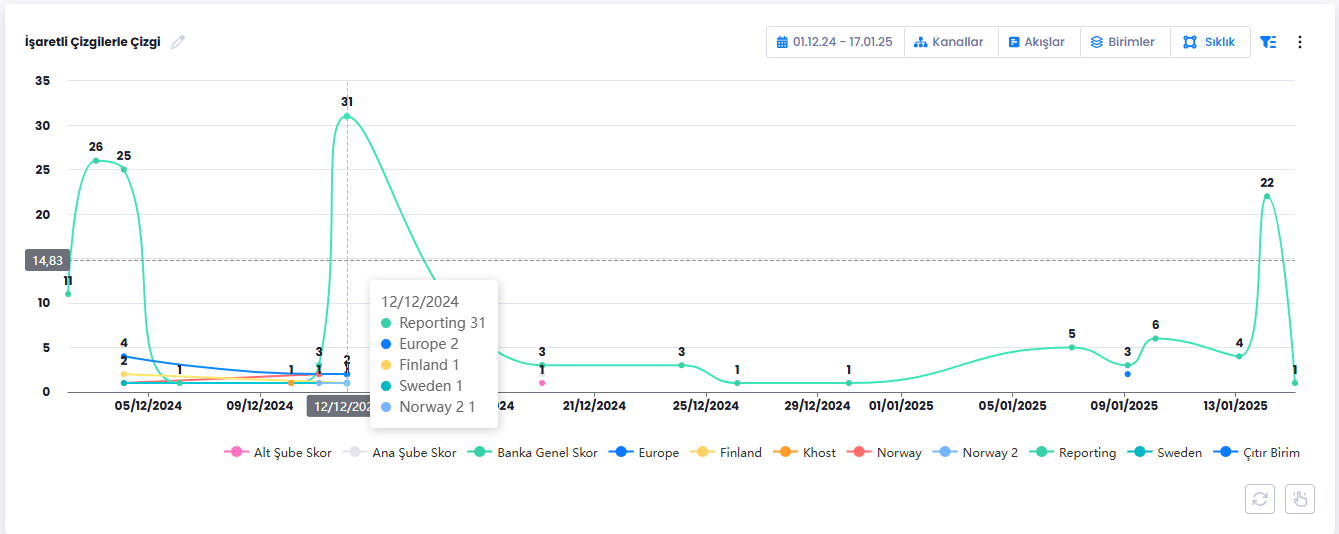Image resolution: width=1339 pixels, height=534 pixels.
Task: Toggle Çıtır Birim legend entry
Action: pyautogui.click(x=1270, y=453)
